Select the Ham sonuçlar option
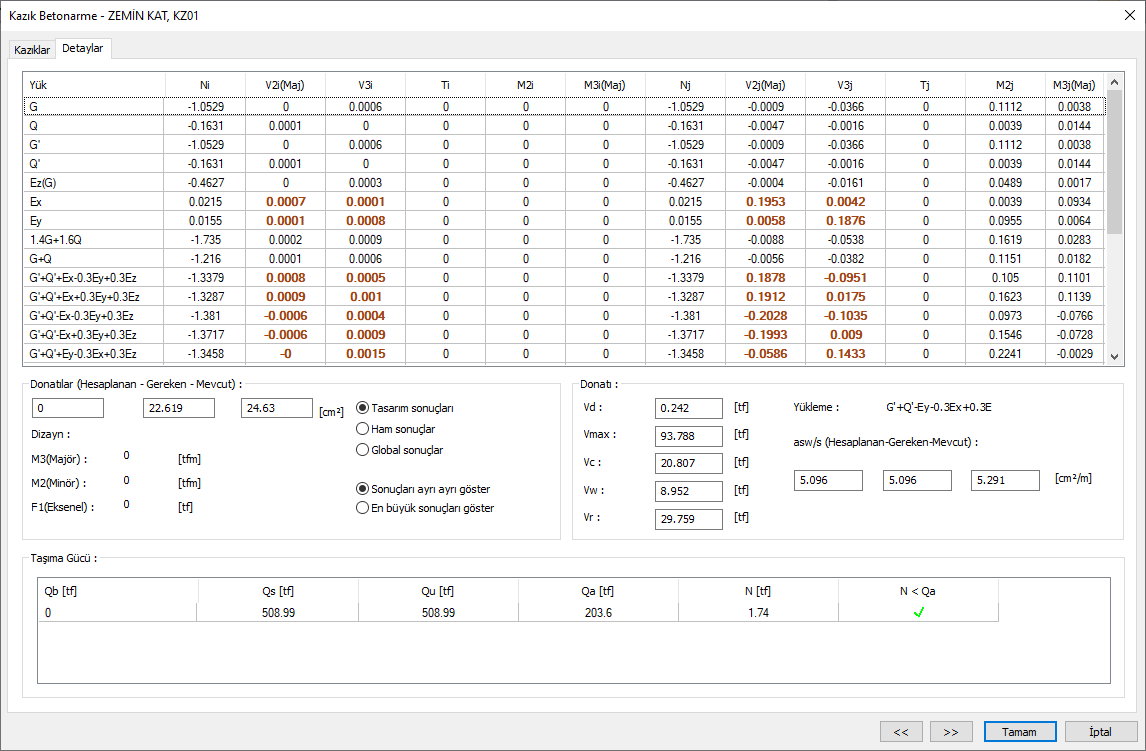This screenshot has height=751, width=1146. [363, 429]
